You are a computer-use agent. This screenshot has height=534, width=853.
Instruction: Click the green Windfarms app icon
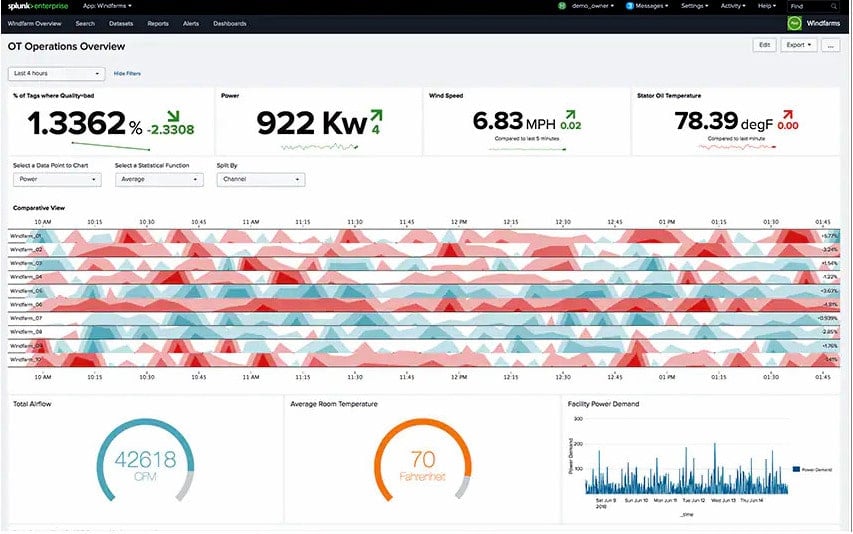coord(794,23)
